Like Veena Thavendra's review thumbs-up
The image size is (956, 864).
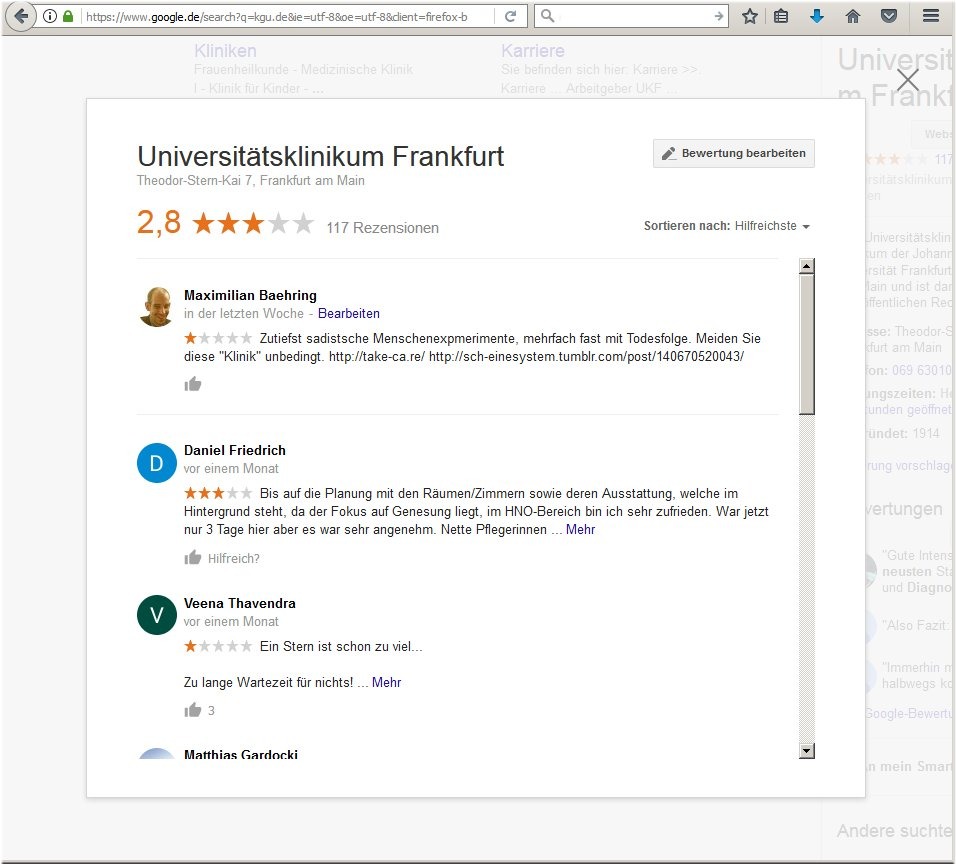point(193,710)
